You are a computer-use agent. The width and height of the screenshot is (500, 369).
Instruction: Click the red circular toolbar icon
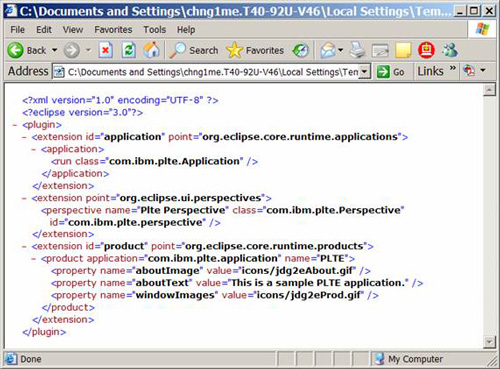pyautogui.click(x=426, y=50)
